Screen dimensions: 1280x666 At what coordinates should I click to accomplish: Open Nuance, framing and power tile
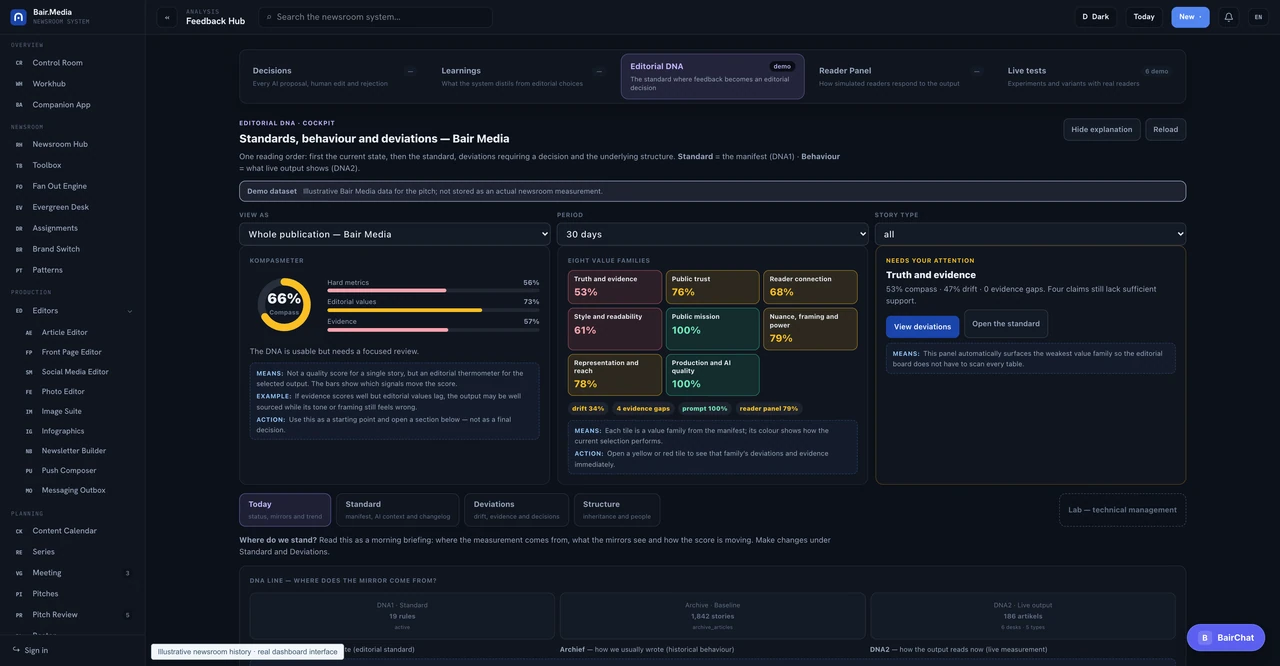tap(810, 329)
